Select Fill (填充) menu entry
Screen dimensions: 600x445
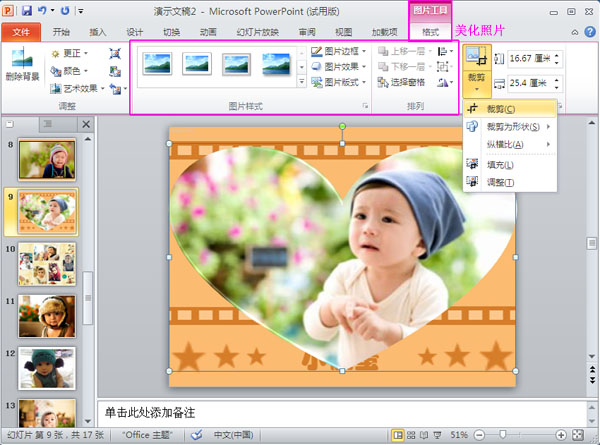click(x=510, y=165)
